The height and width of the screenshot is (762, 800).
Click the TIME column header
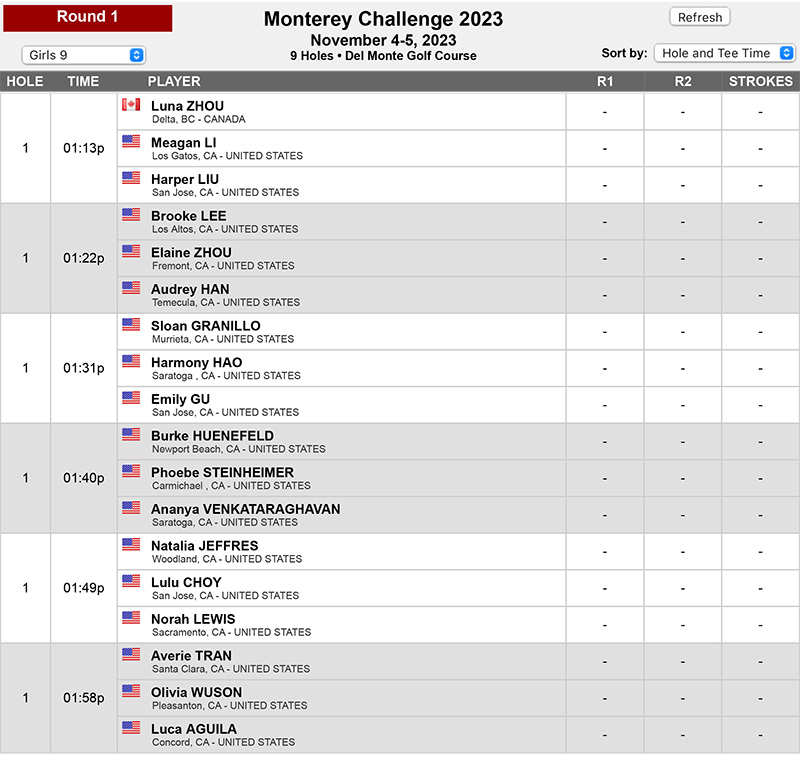(83, 82)
